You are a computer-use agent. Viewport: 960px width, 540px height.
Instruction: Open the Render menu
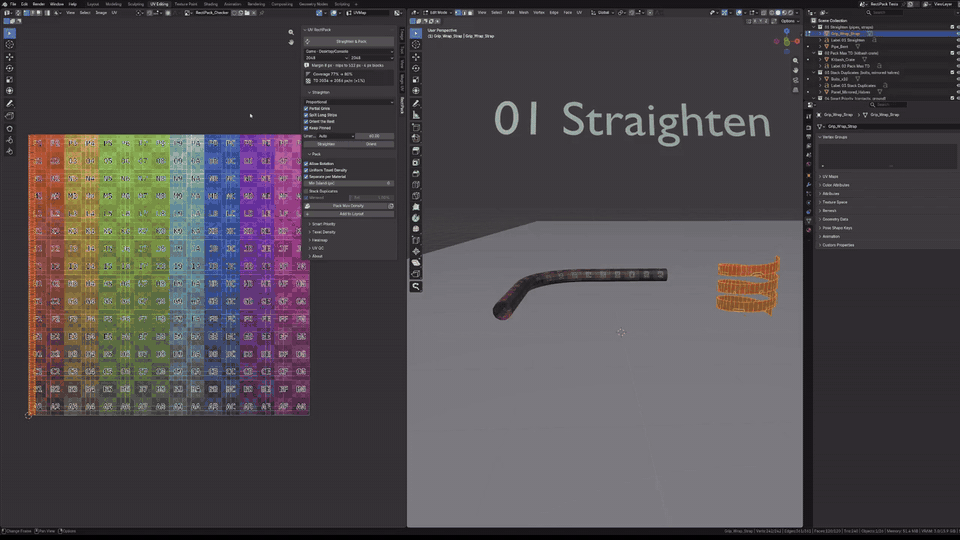click(x=39, y=4)
